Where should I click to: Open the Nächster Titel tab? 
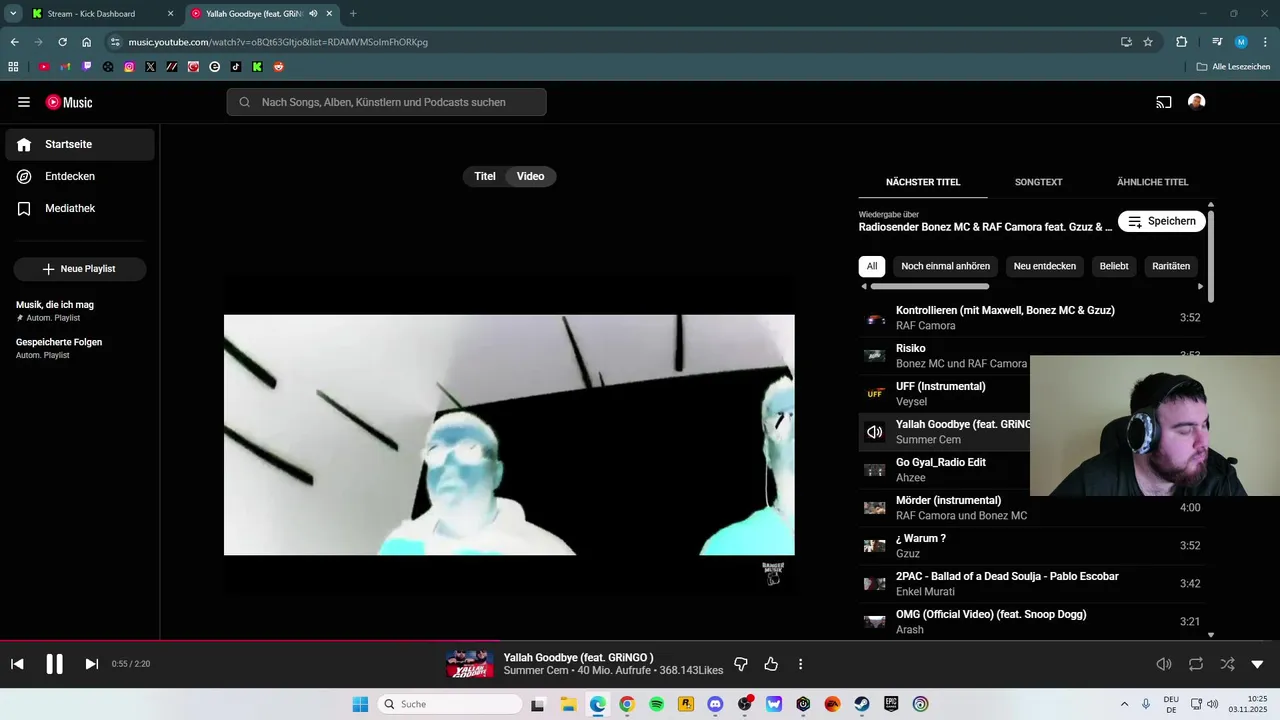923,182
